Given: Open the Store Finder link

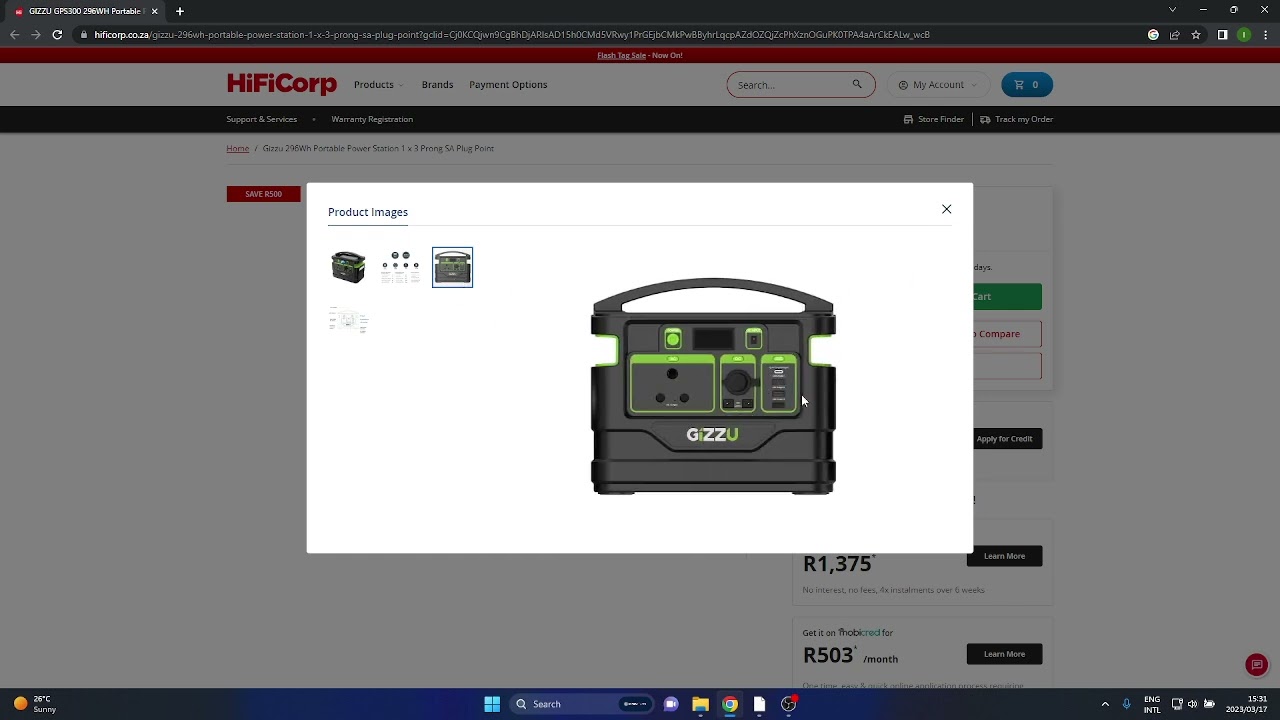Looking at the screenshot, I should [934, 119].
